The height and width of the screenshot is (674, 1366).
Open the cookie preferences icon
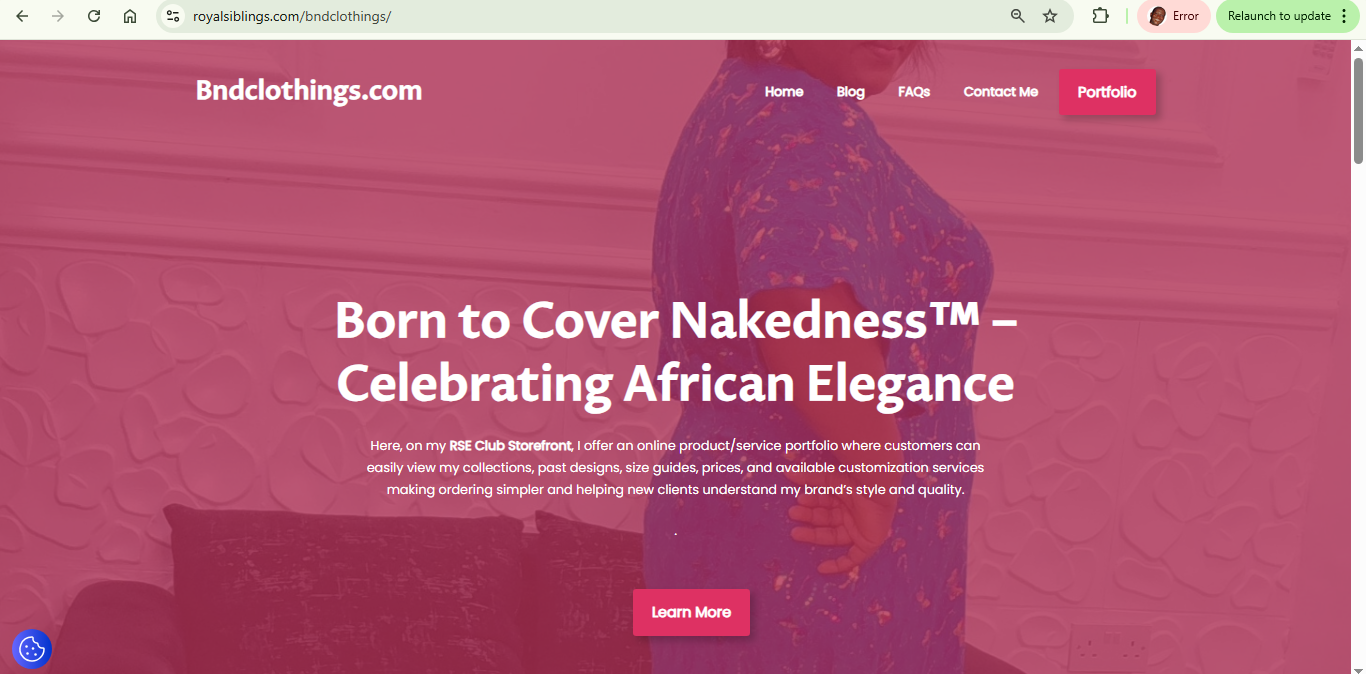click(x=32, y=649)
